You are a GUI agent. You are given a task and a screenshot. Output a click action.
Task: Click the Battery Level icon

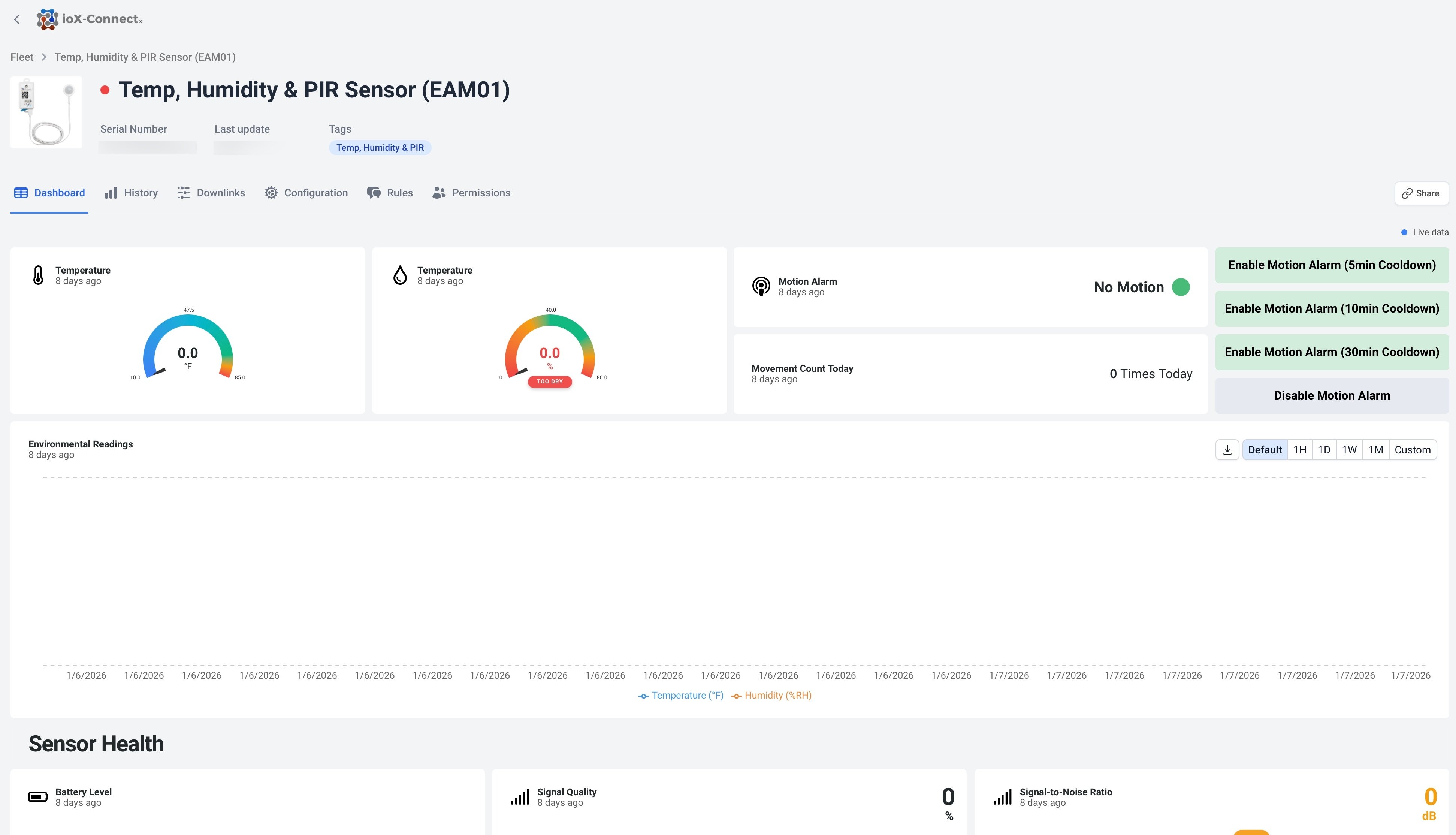(x=39, y=796)
